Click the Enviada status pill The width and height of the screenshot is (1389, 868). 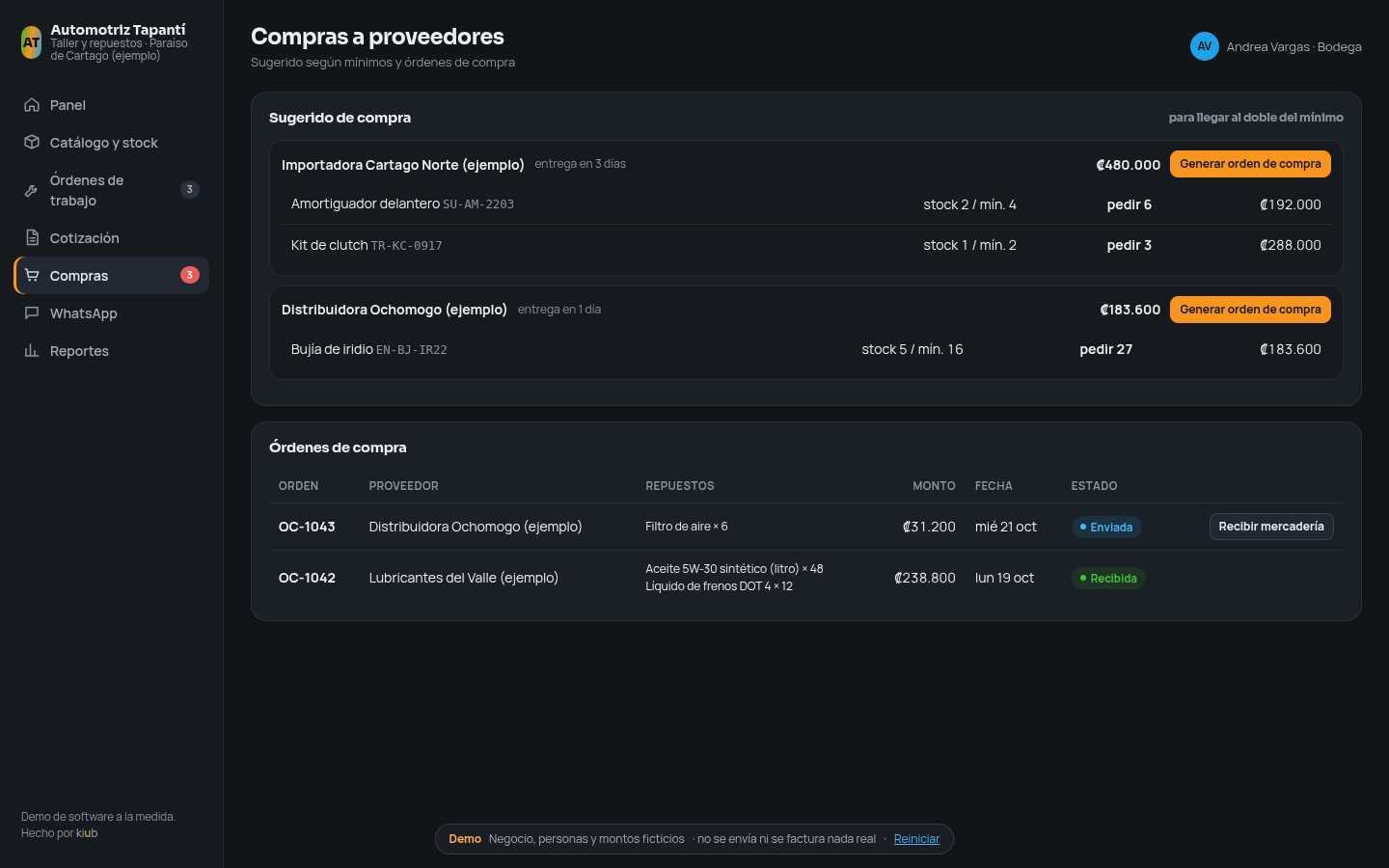tap(1106, 528)
